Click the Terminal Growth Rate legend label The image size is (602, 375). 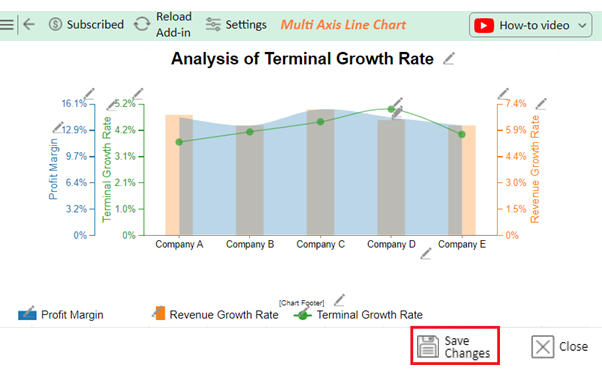[369, 315]
